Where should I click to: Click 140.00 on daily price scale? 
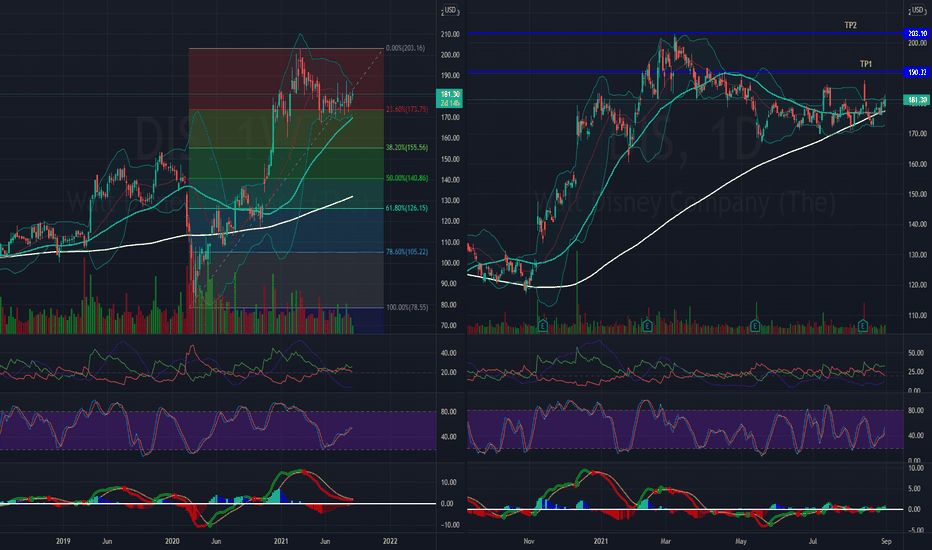coord(917,224)
